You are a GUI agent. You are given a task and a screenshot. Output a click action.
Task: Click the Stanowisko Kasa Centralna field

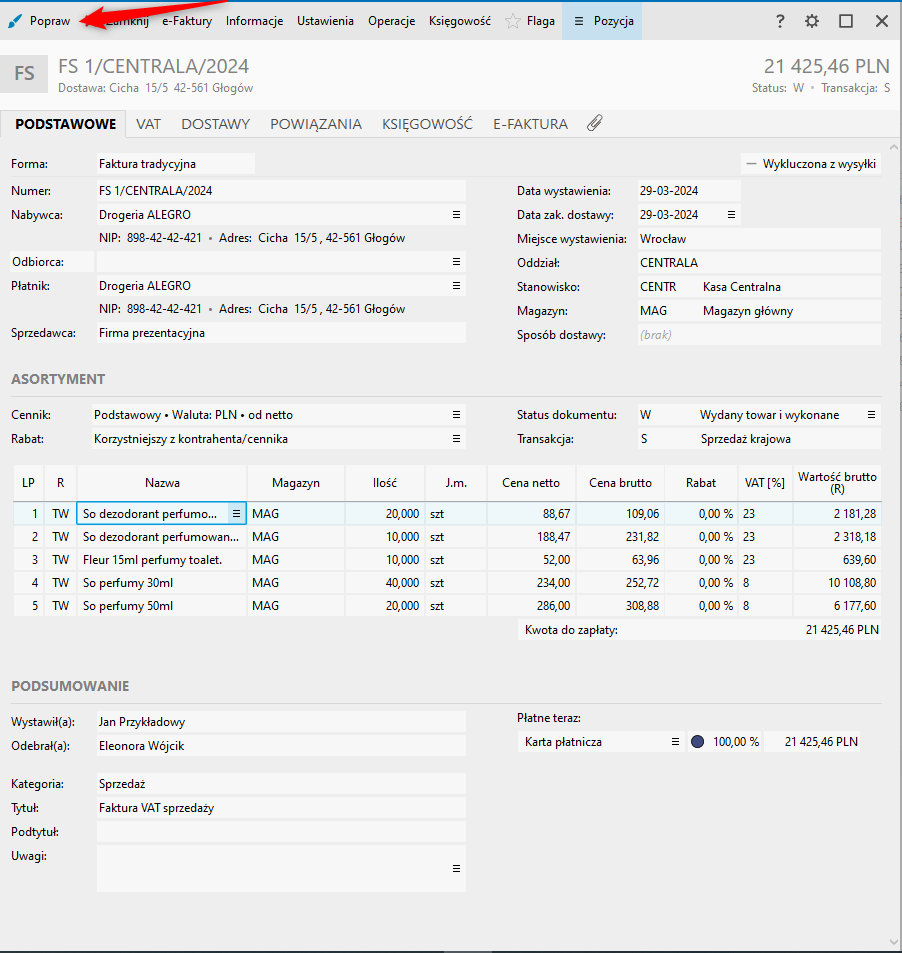coord(759,287)
